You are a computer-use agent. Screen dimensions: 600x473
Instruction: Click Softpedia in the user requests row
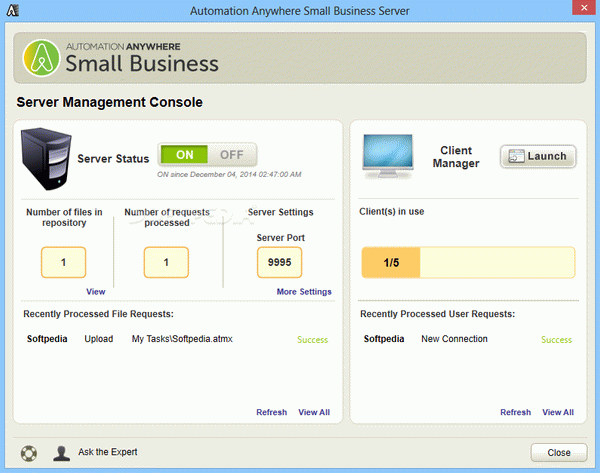tap(384, 339)
